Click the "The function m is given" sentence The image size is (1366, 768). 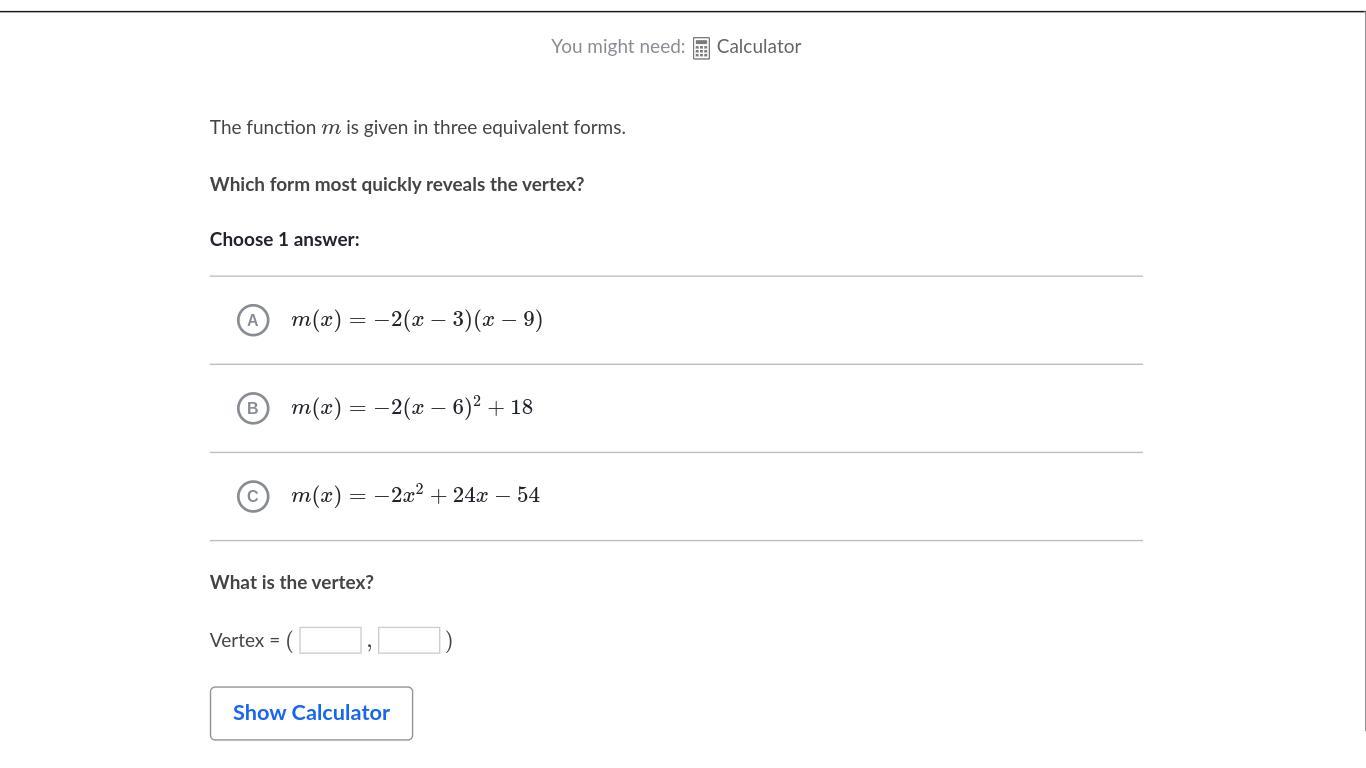(x=417, y=127)
